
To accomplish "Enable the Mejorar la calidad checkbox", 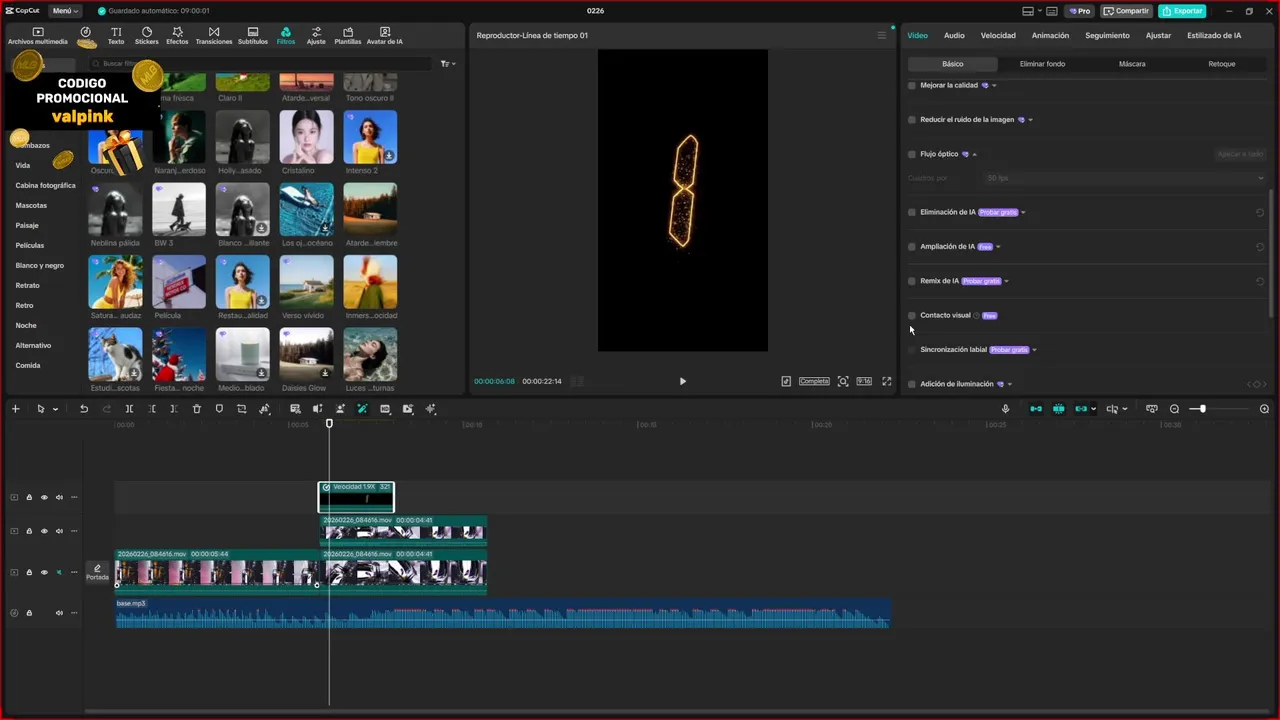I will (x=911, y=85).
